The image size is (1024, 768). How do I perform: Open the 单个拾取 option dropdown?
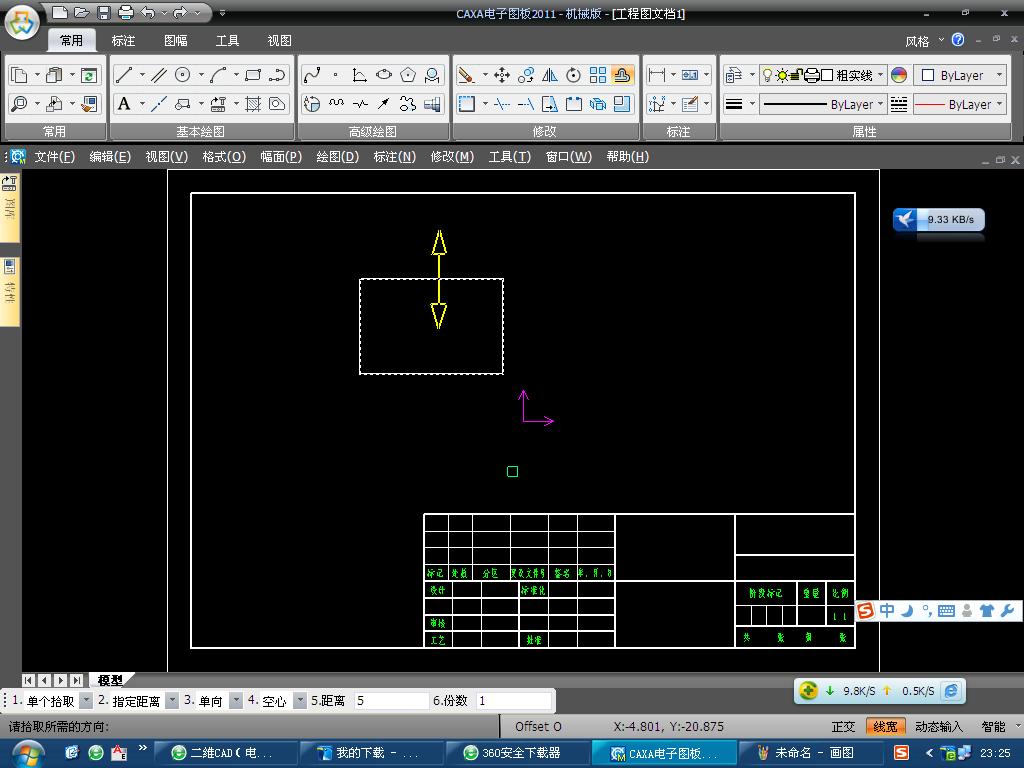coord(86,701)
